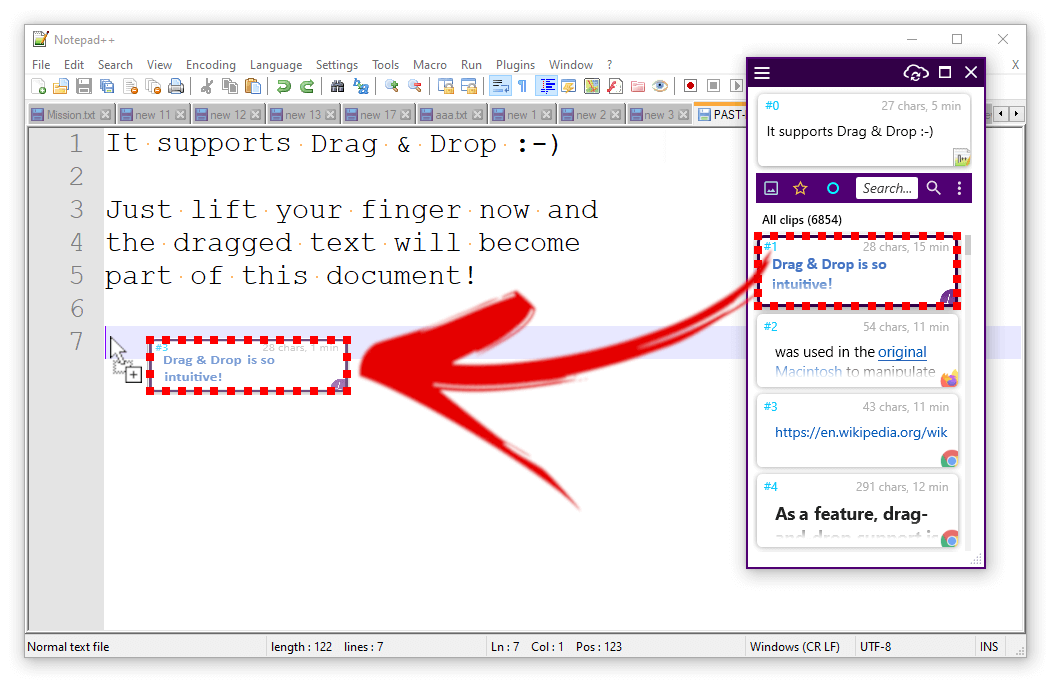Toggle the cyan circle filter in clipboard panel
The height and width of the screenshot is (682, 1051).
click(x=832, y=188)
